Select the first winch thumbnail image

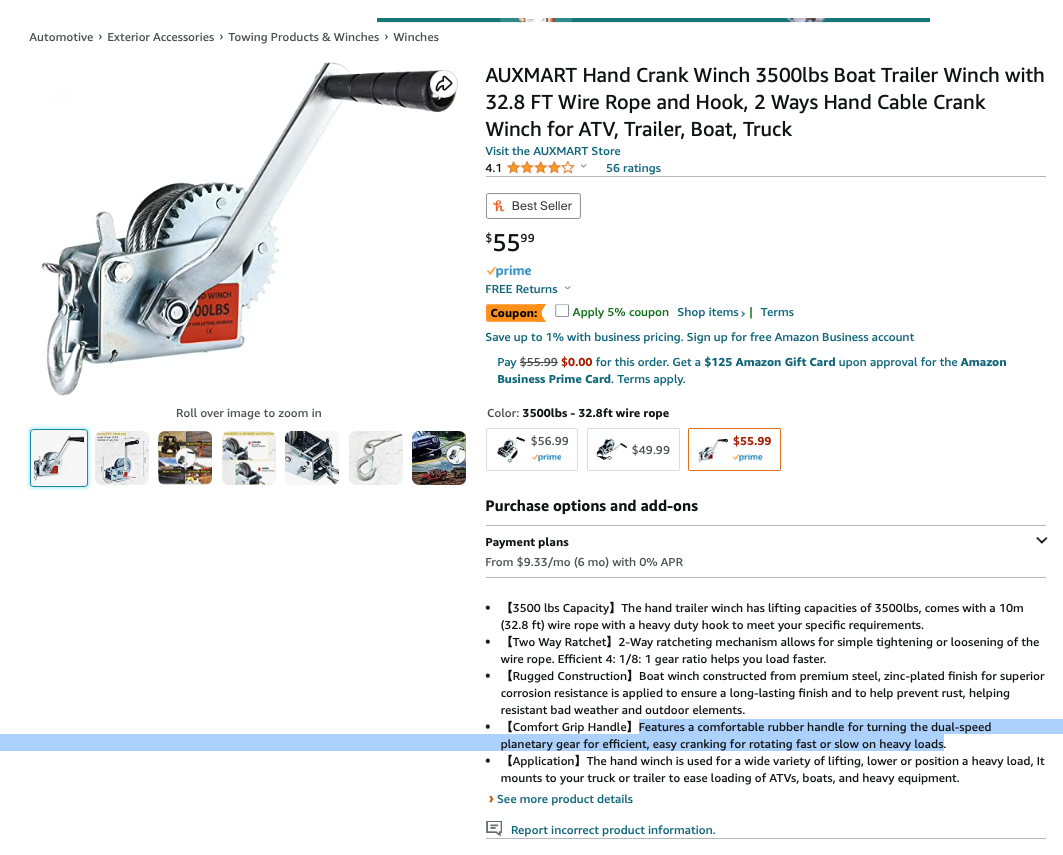[x=59, y=458]
